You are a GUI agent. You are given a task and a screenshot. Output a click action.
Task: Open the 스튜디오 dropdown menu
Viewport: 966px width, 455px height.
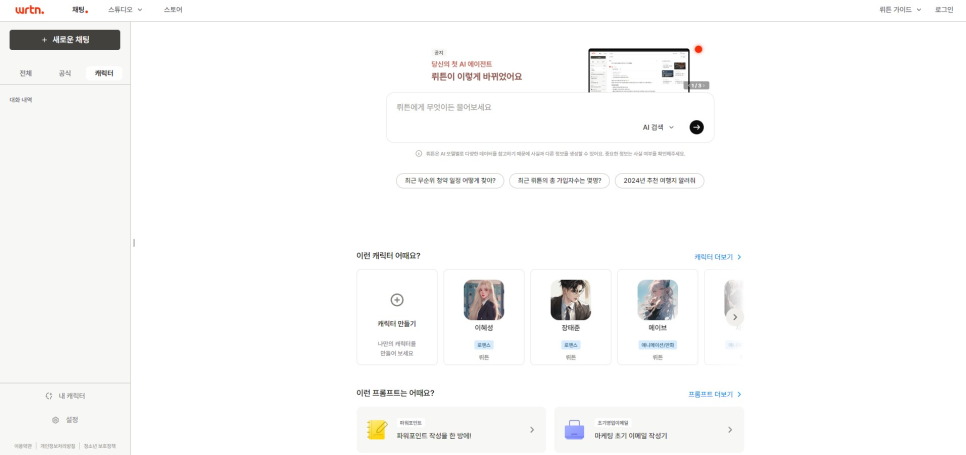pyautogui.click(x=125, y=10)
